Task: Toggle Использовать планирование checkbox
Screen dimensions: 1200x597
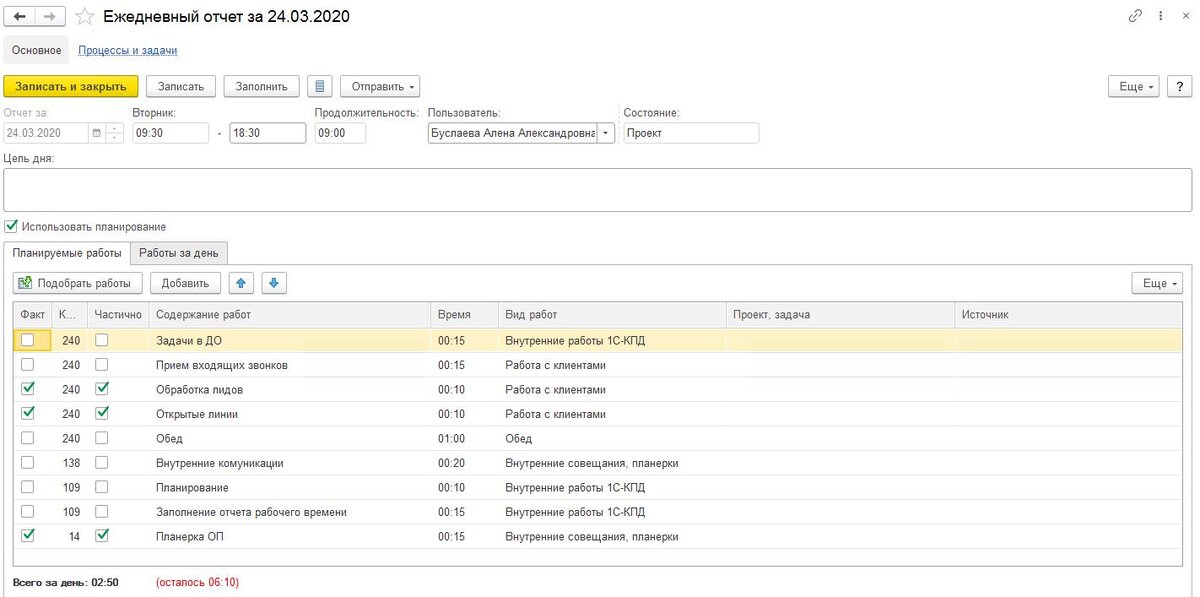Action: (x=12, y=227)
